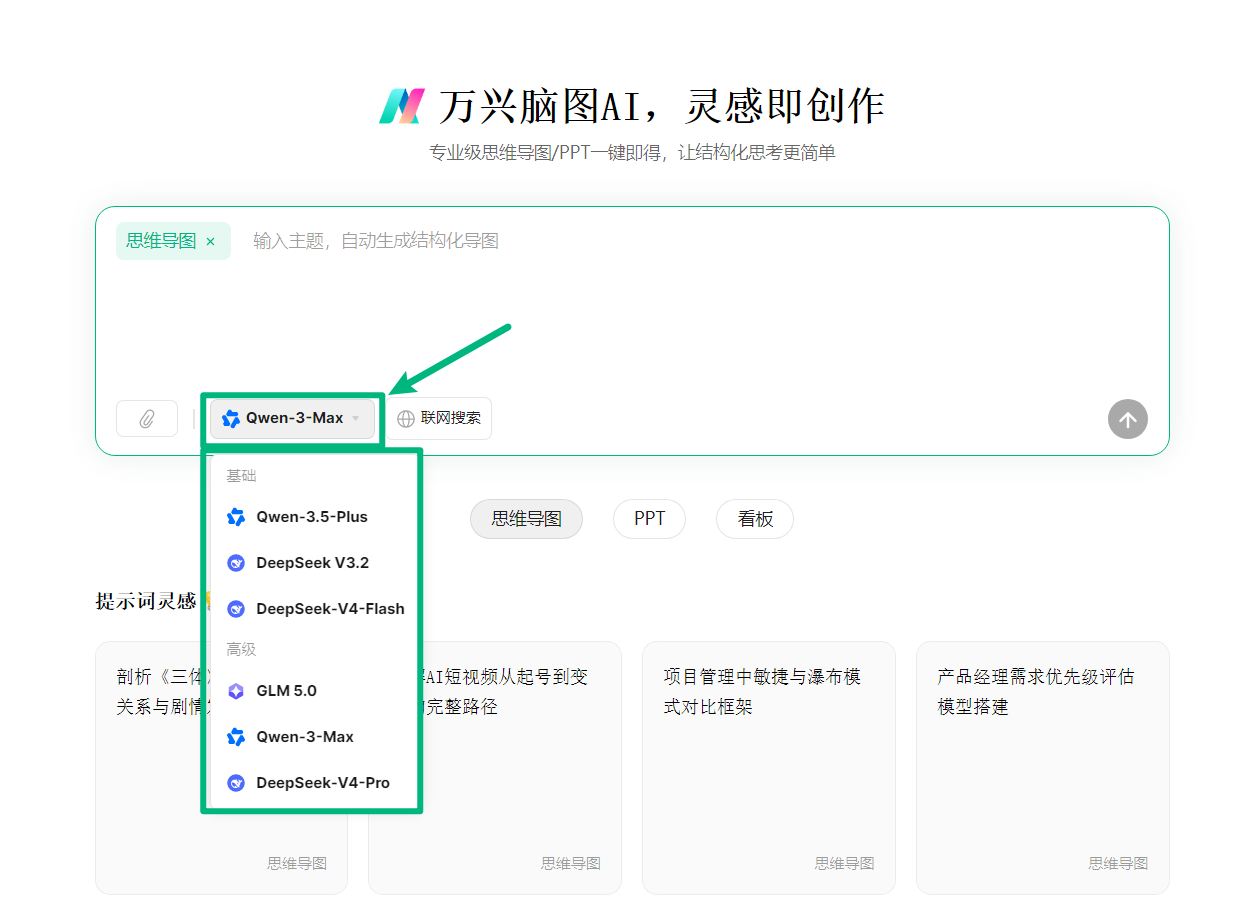
Task: Click the icon beside DeepSeek-V4-Flash
Action: coord(236,609)
